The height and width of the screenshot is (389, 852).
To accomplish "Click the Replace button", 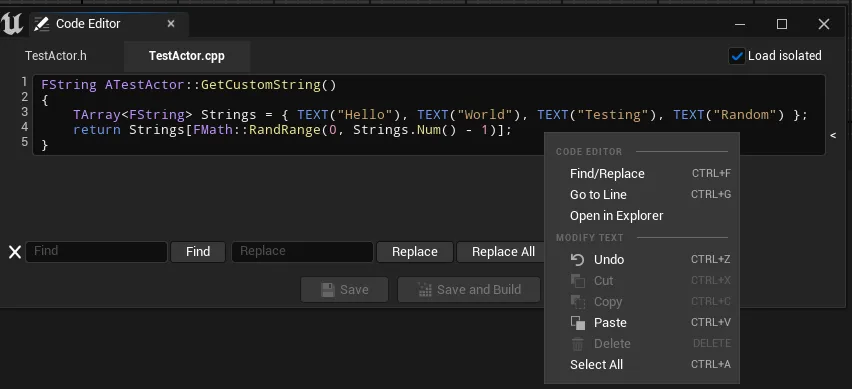I will tap(415, 252).
